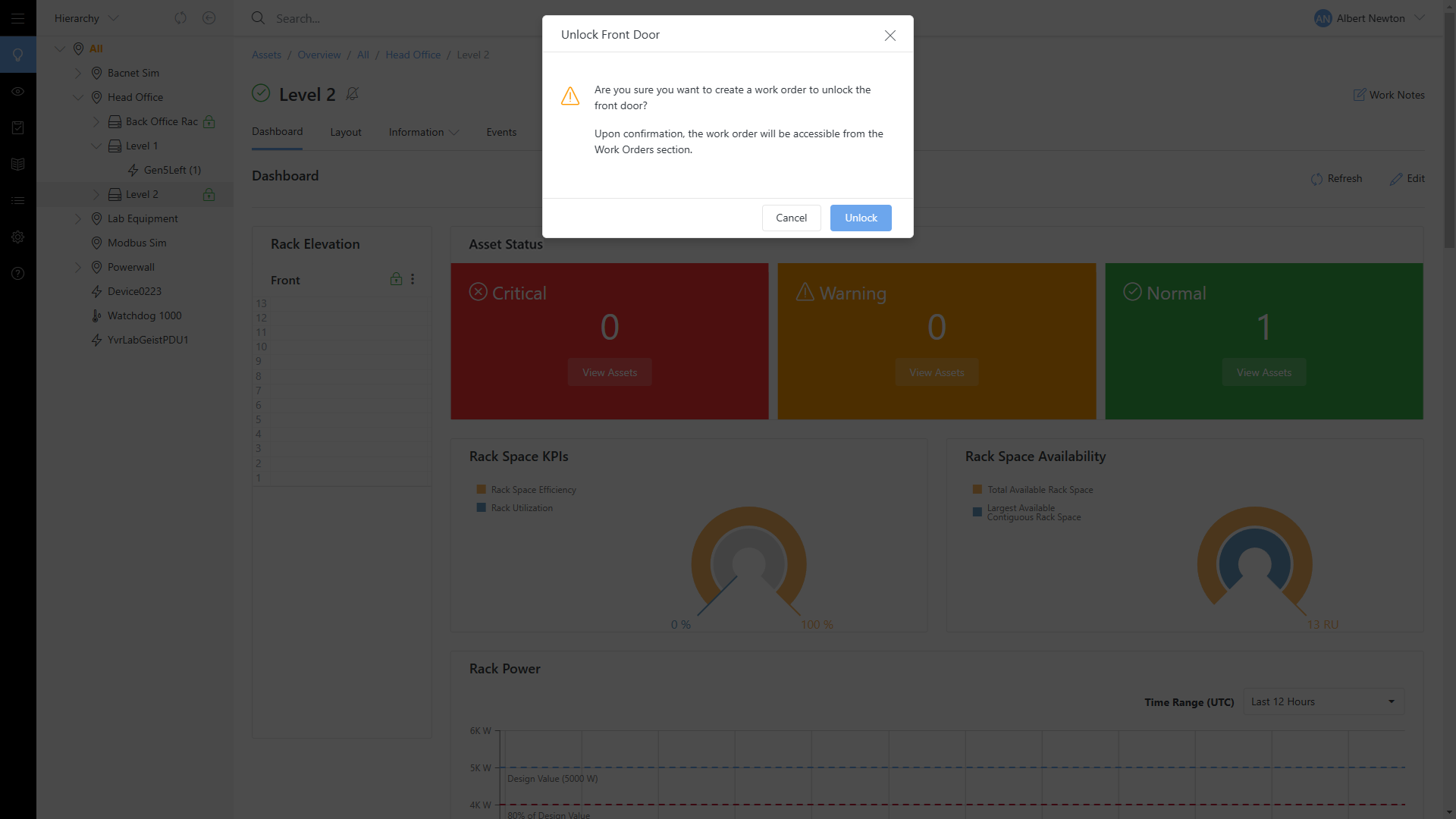This screenshot has height=819, width=1456.
Task: Switch to the Events tab
Action: click(x=501, y=132)
